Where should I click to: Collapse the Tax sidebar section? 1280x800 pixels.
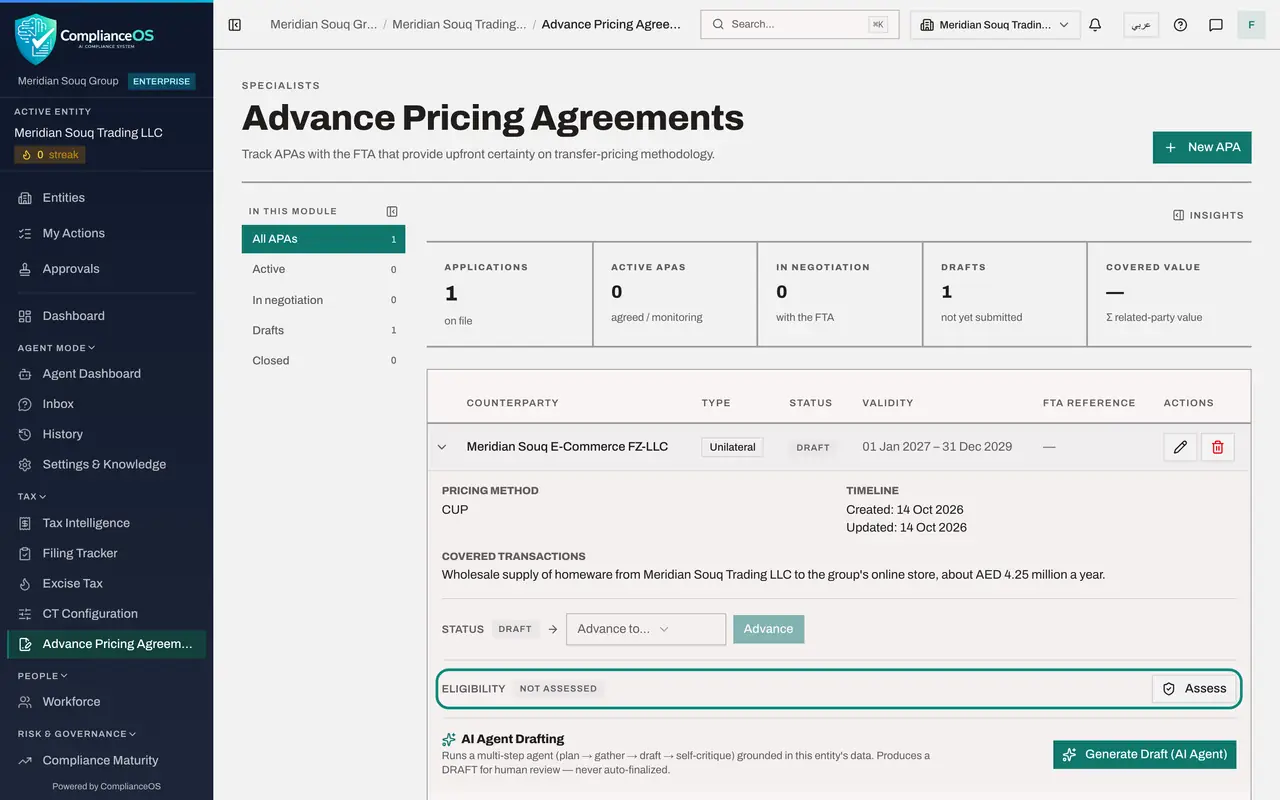click(x=32, y=496)
